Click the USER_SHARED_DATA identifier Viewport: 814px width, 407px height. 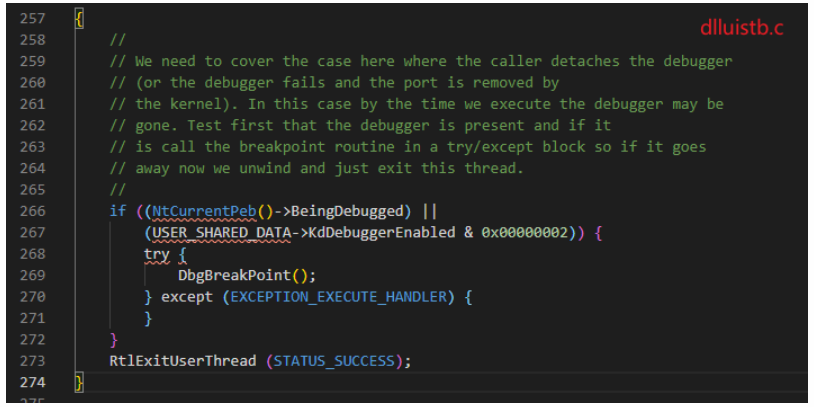point(222,232)
